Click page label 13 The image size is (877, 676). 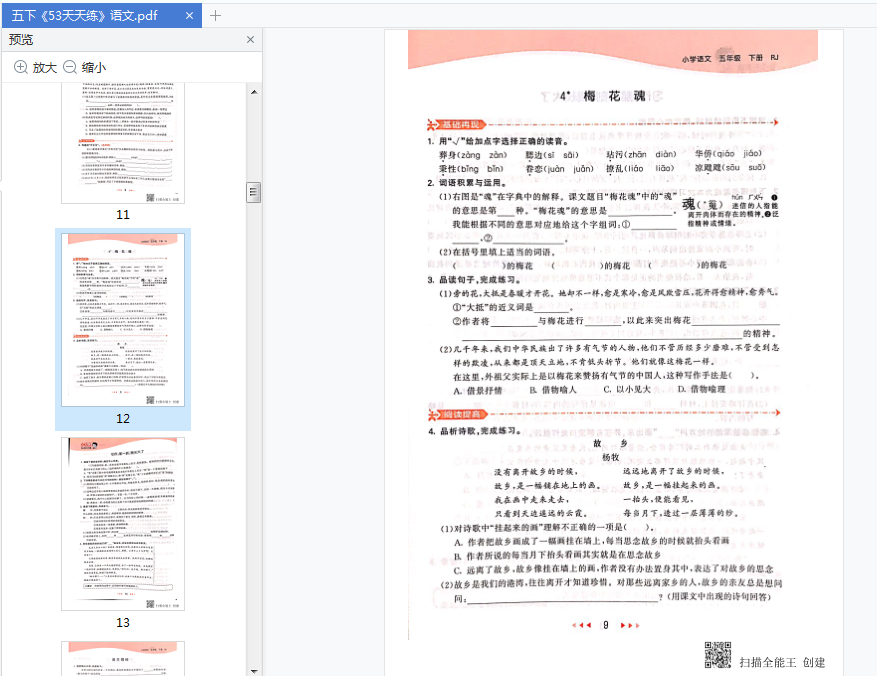123,623
